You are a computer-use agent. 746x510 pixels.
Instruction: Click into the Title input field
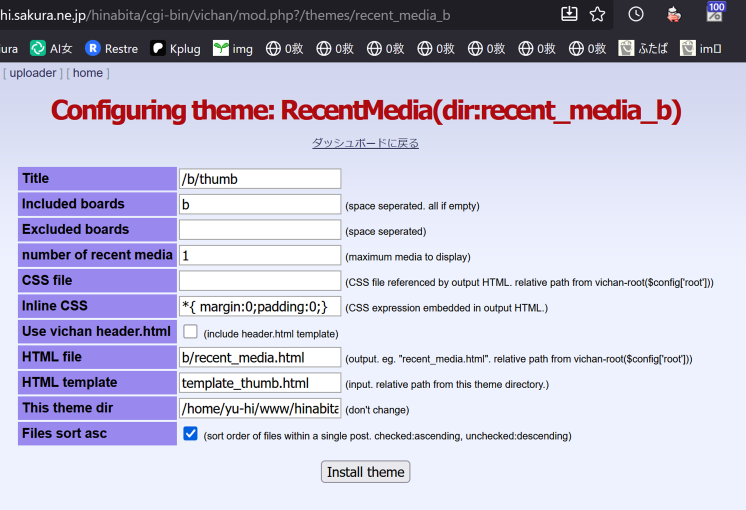pyautogui.click(x=259, y=179)
